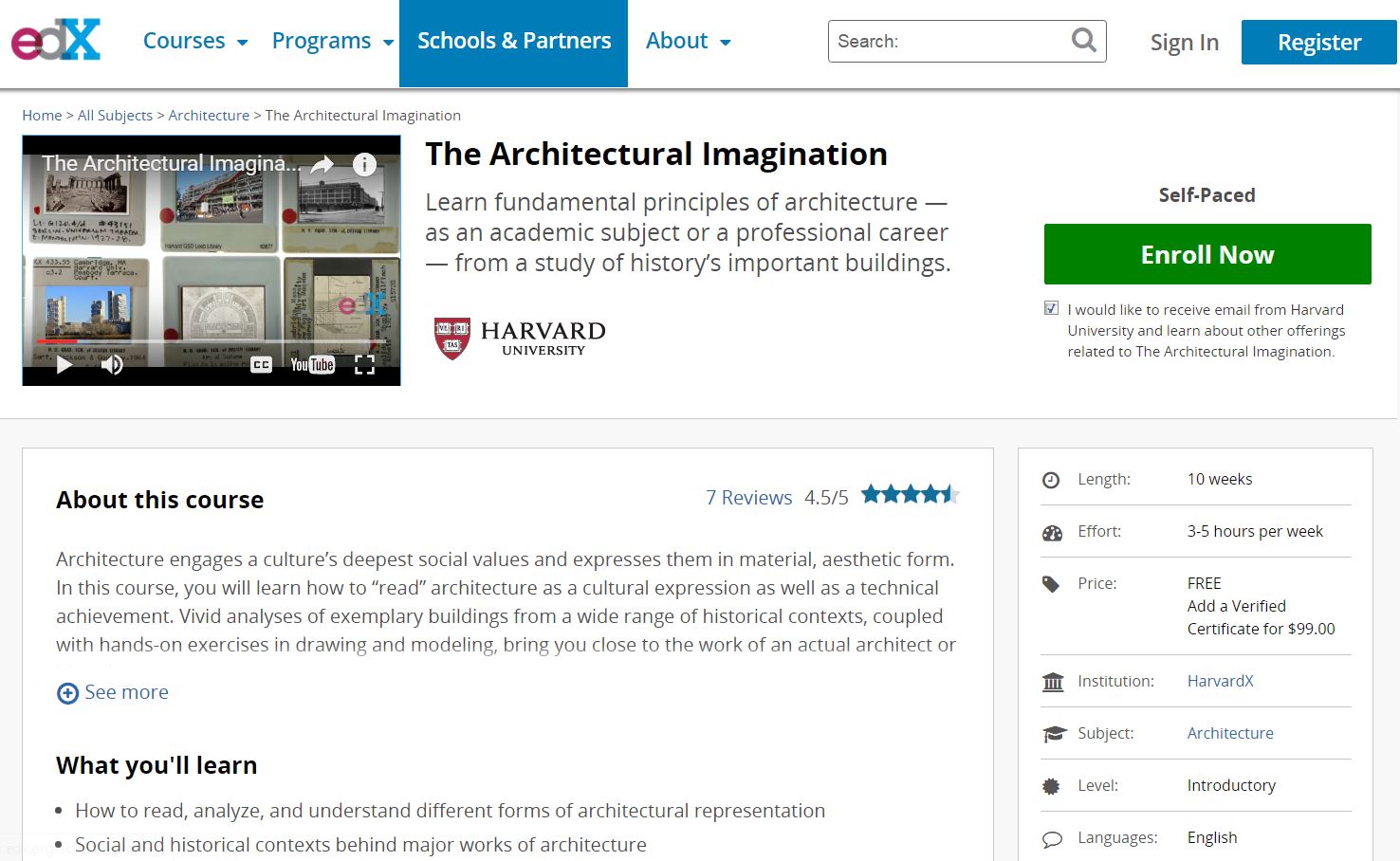Open the Programs dropdown menu

pos(332,41)
